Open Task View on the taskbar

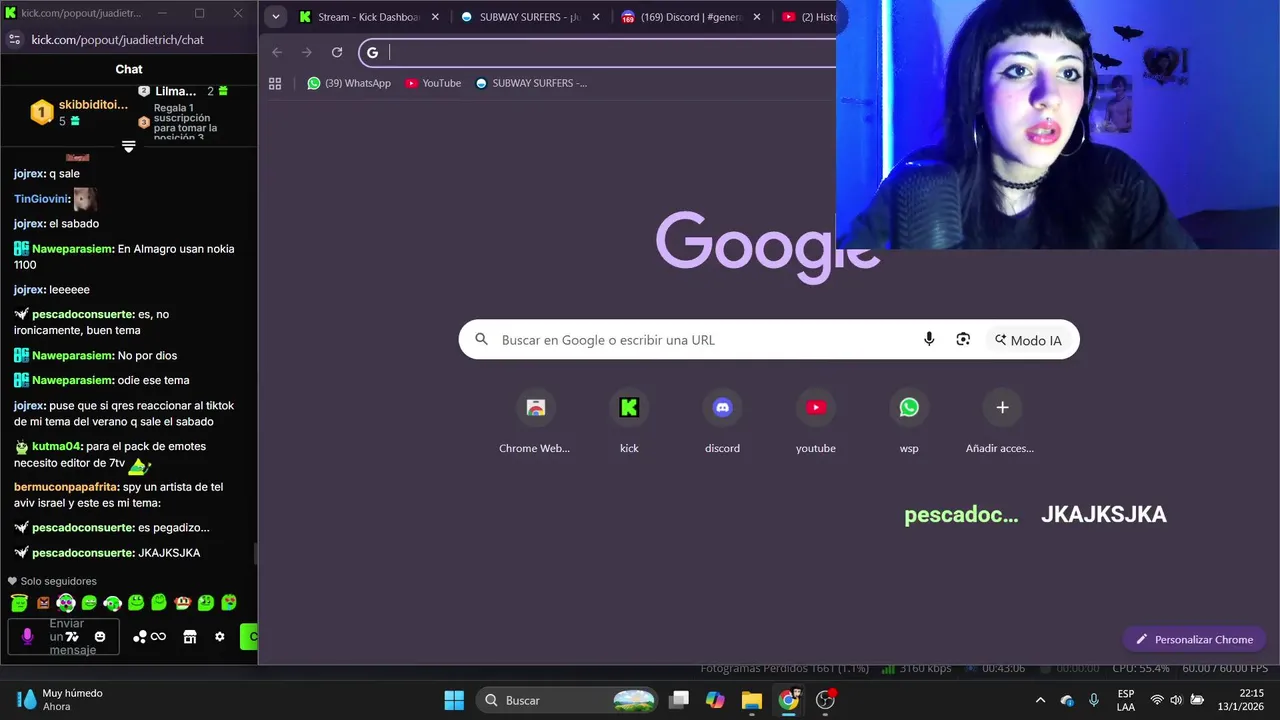tap(679, 700)
